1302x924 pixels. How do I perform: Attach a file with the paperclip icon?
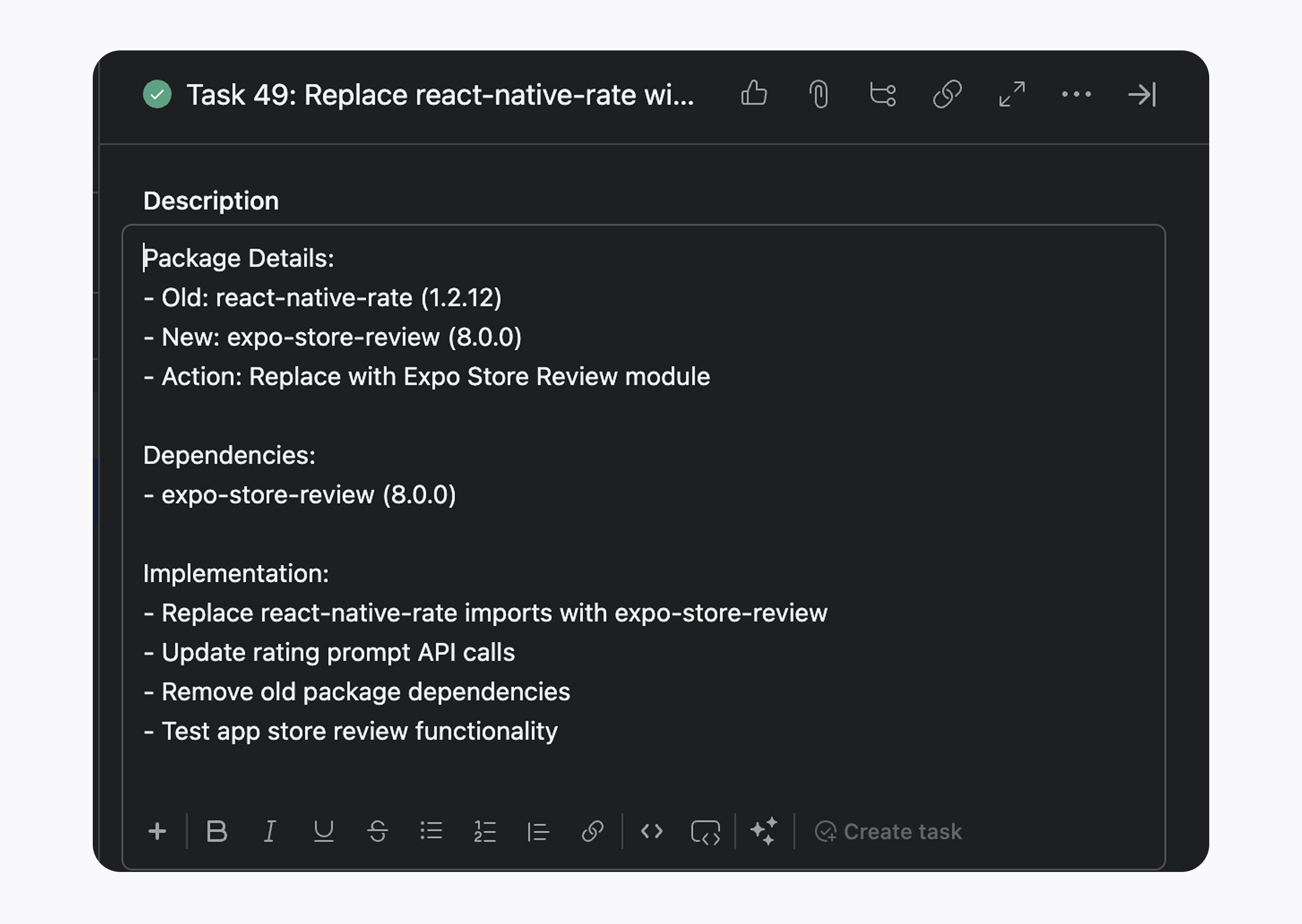(819, 94)
